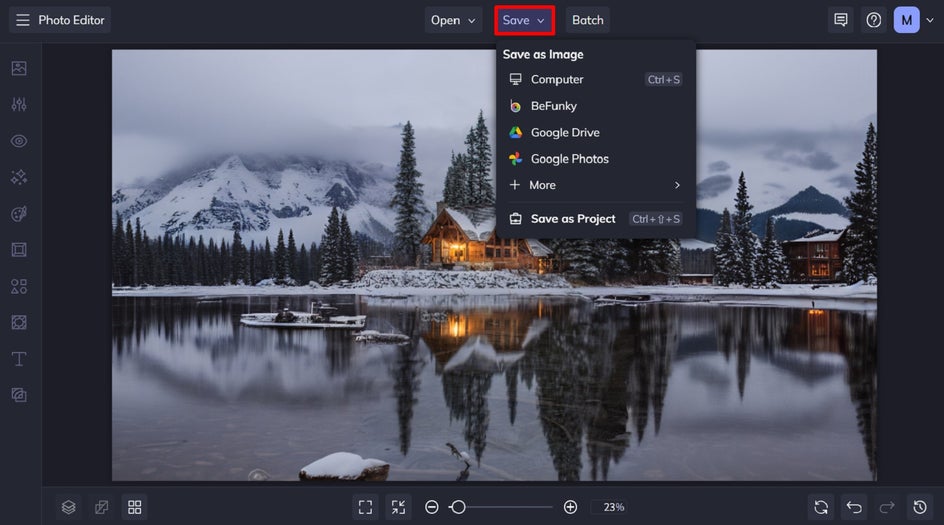Expand the More save destinations submenu
The image size is (944, 525).
coord(595,185)
